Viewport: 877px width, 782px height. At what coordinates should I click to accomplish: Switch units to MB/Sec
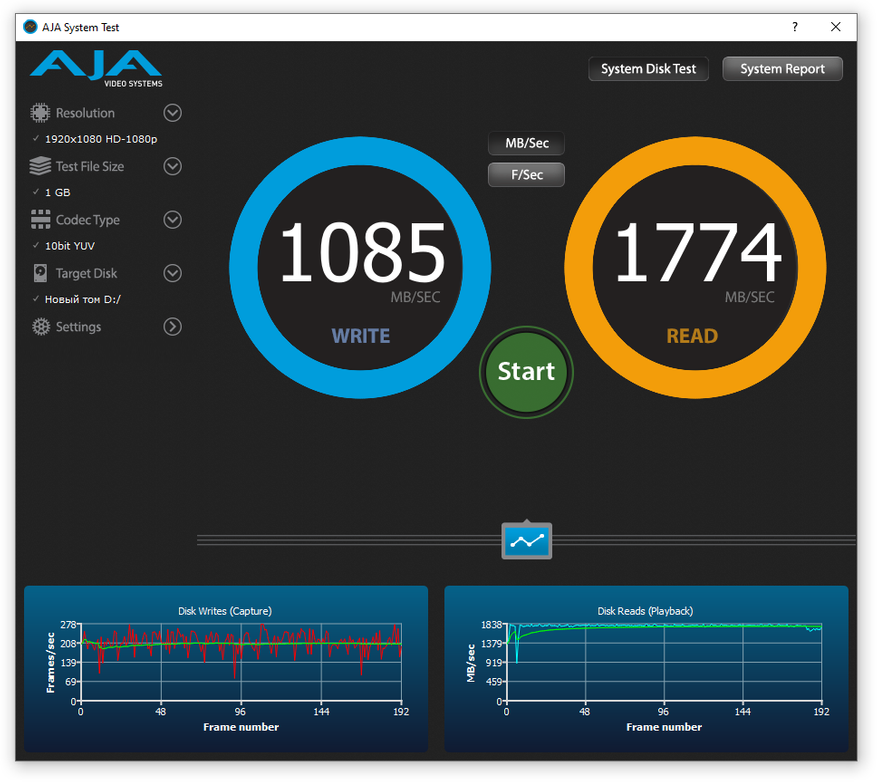click(526, 143)
